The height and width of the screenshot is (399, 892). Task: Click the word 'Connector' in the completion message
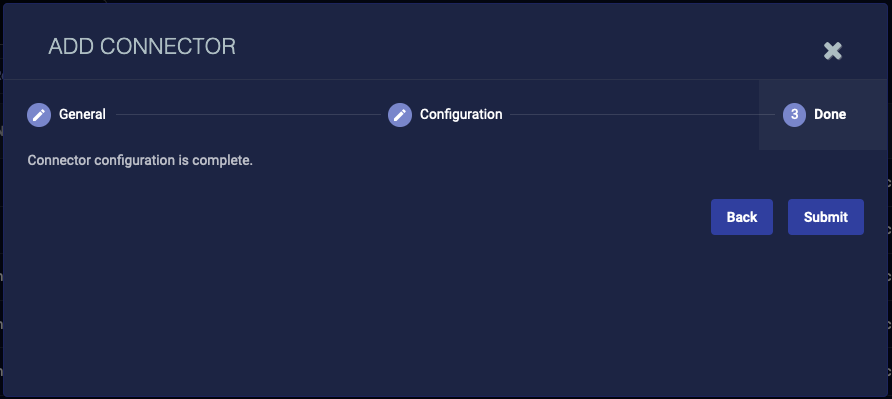tap(59, 161)
